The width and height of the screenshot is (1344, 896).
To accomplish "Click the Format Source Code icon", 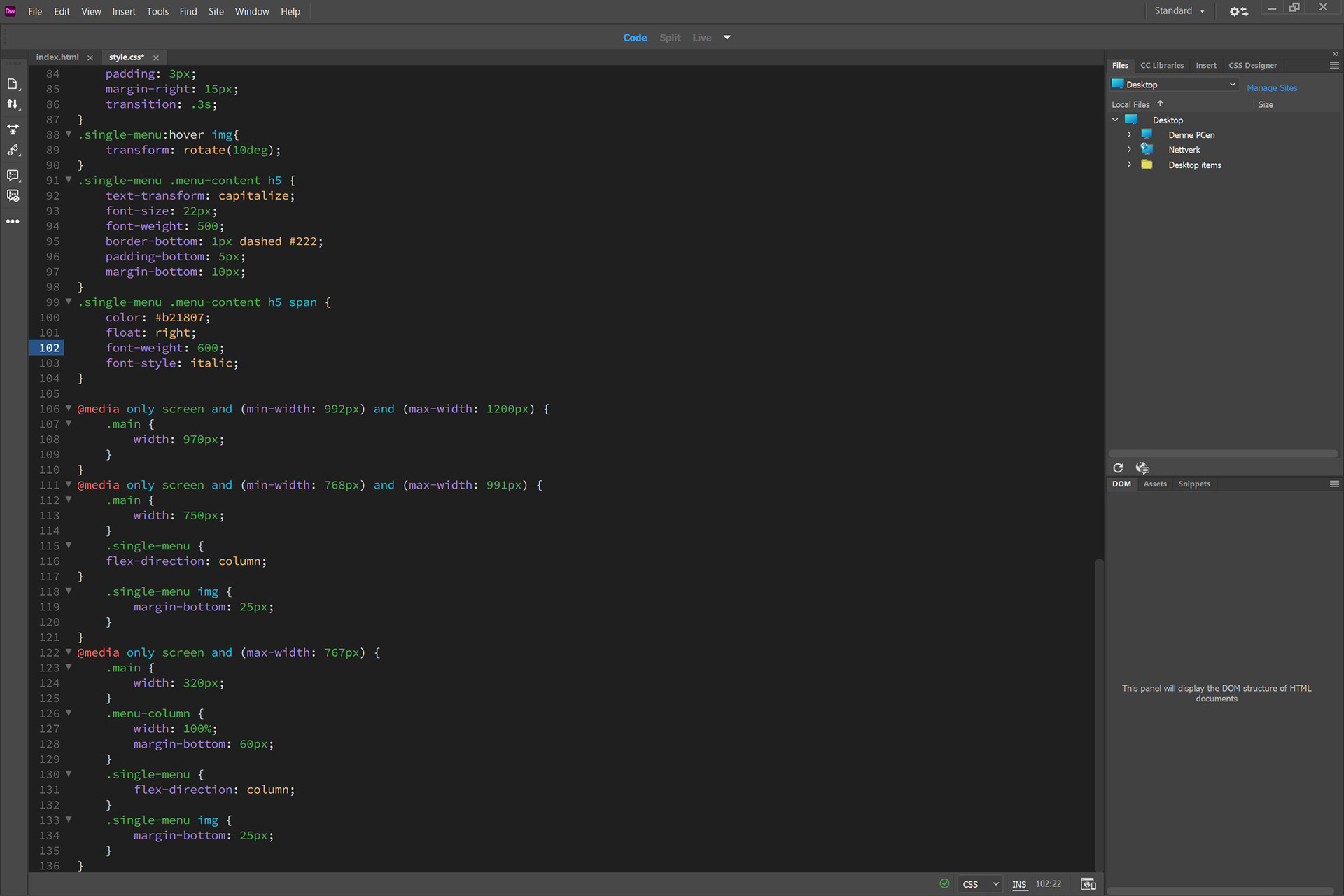I will tap(13, 150).
